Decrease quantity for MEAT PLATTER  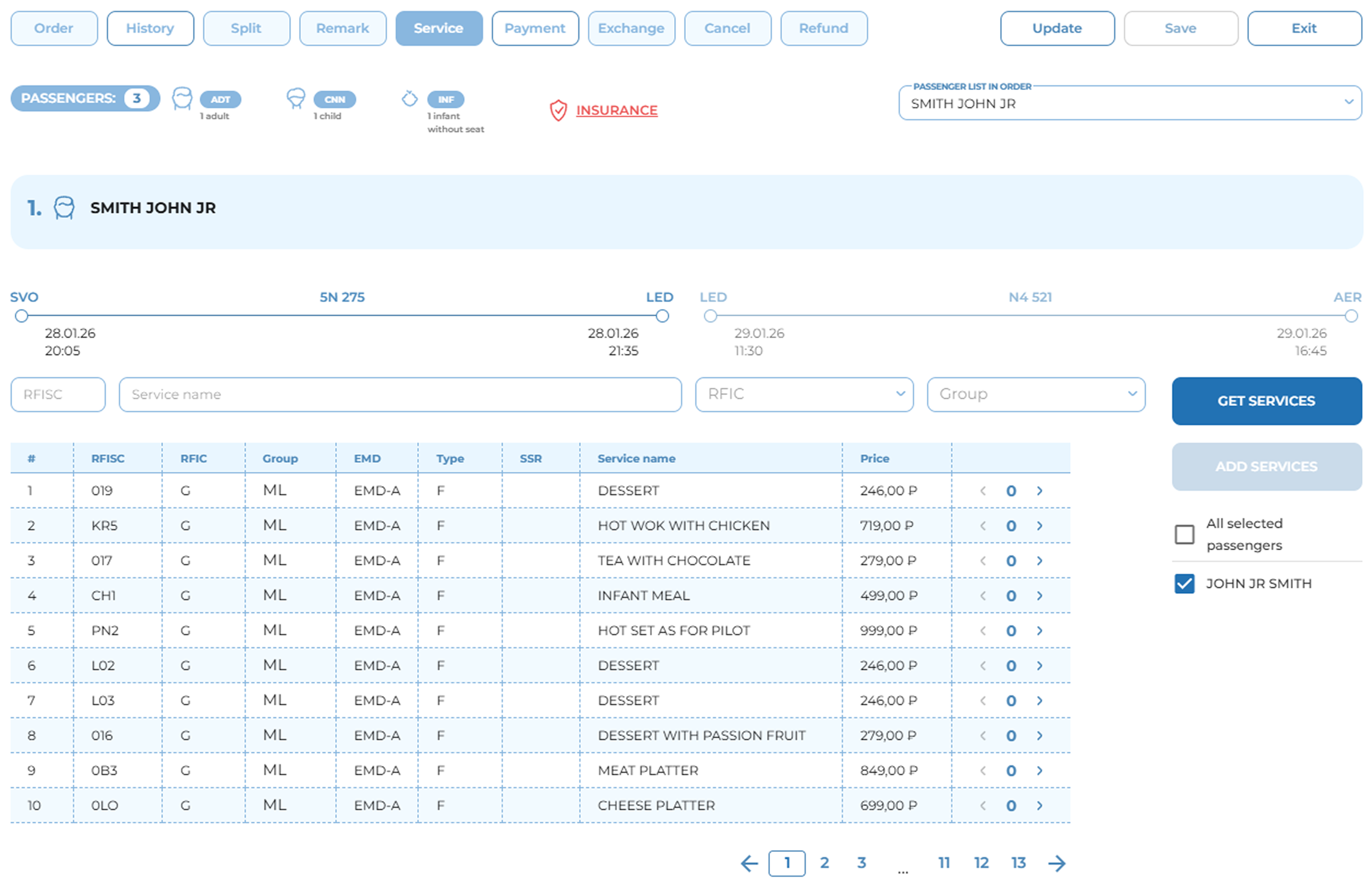(983, 771)
